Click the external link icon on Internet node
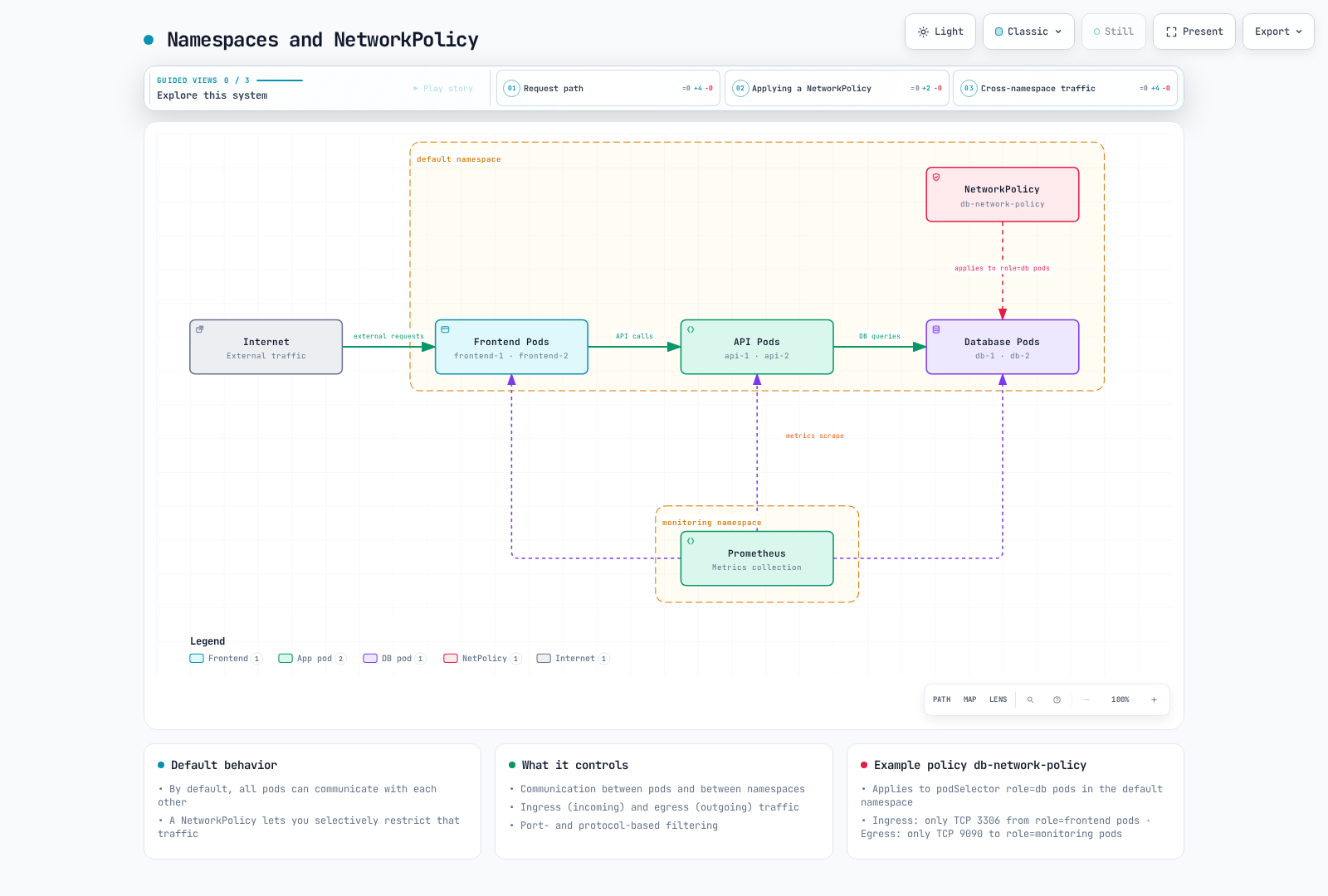Viewport: 1328px width, 896px height. [x=199, y=329]
